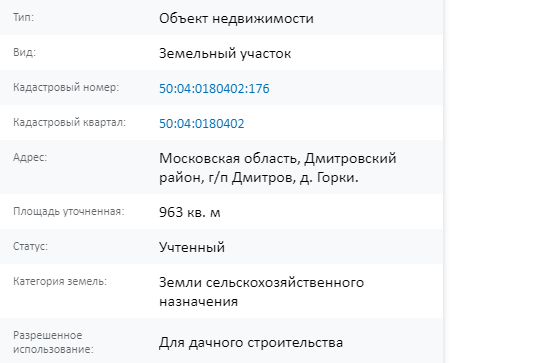Click the "Статус:" field label
The height and width of the screenshot is (363, 558).
tap(30, 246)
